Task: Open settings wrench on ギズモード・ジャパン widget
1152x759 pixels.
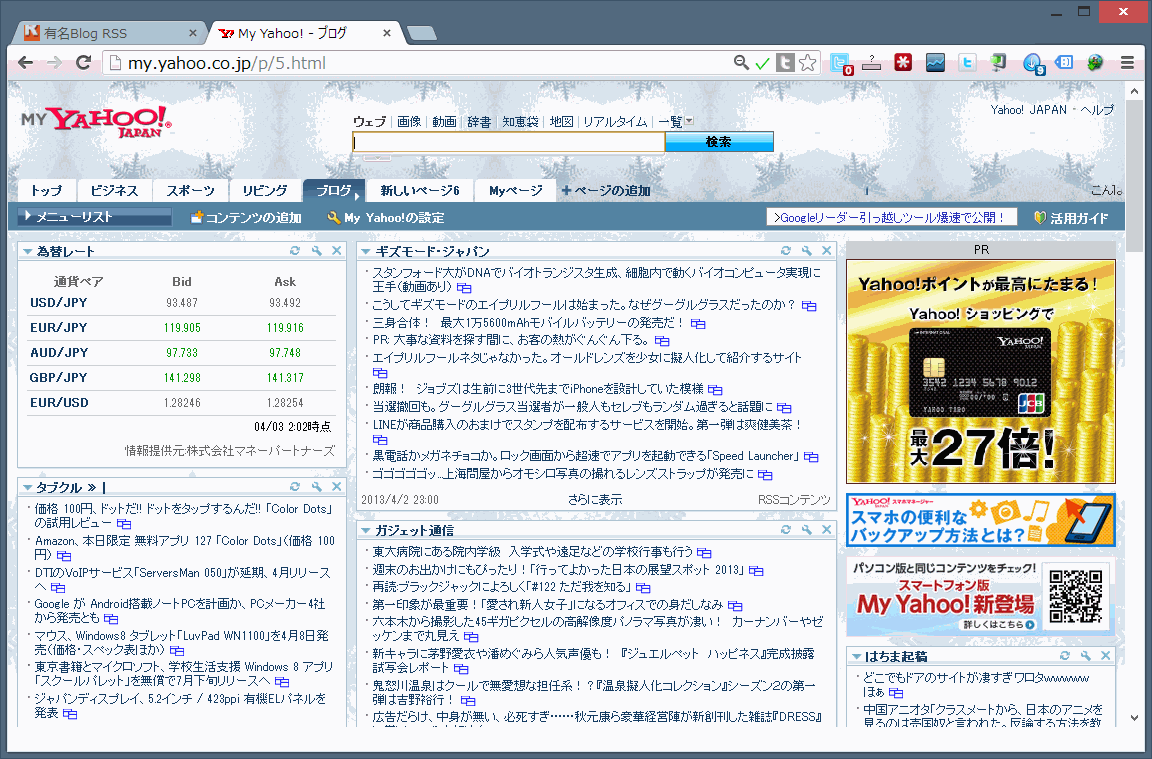Action: pos(806,251)
